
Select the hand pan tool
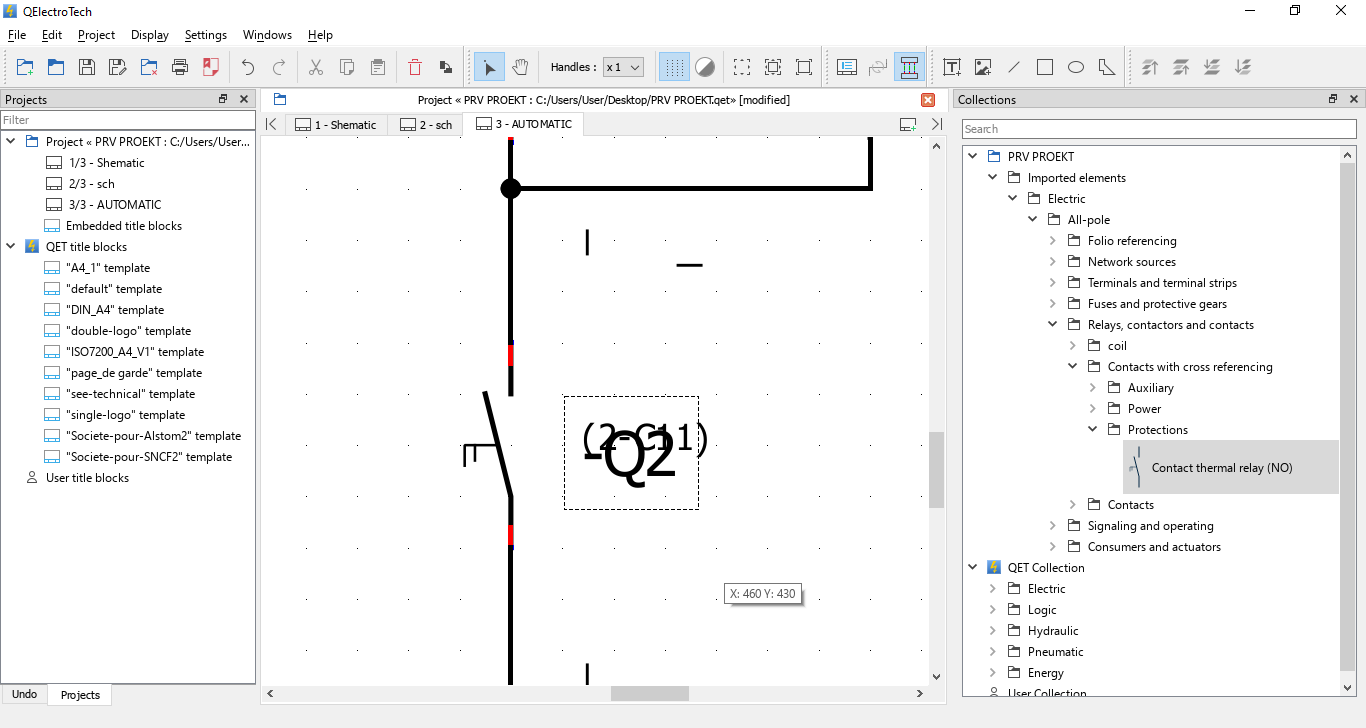(520, 67)
